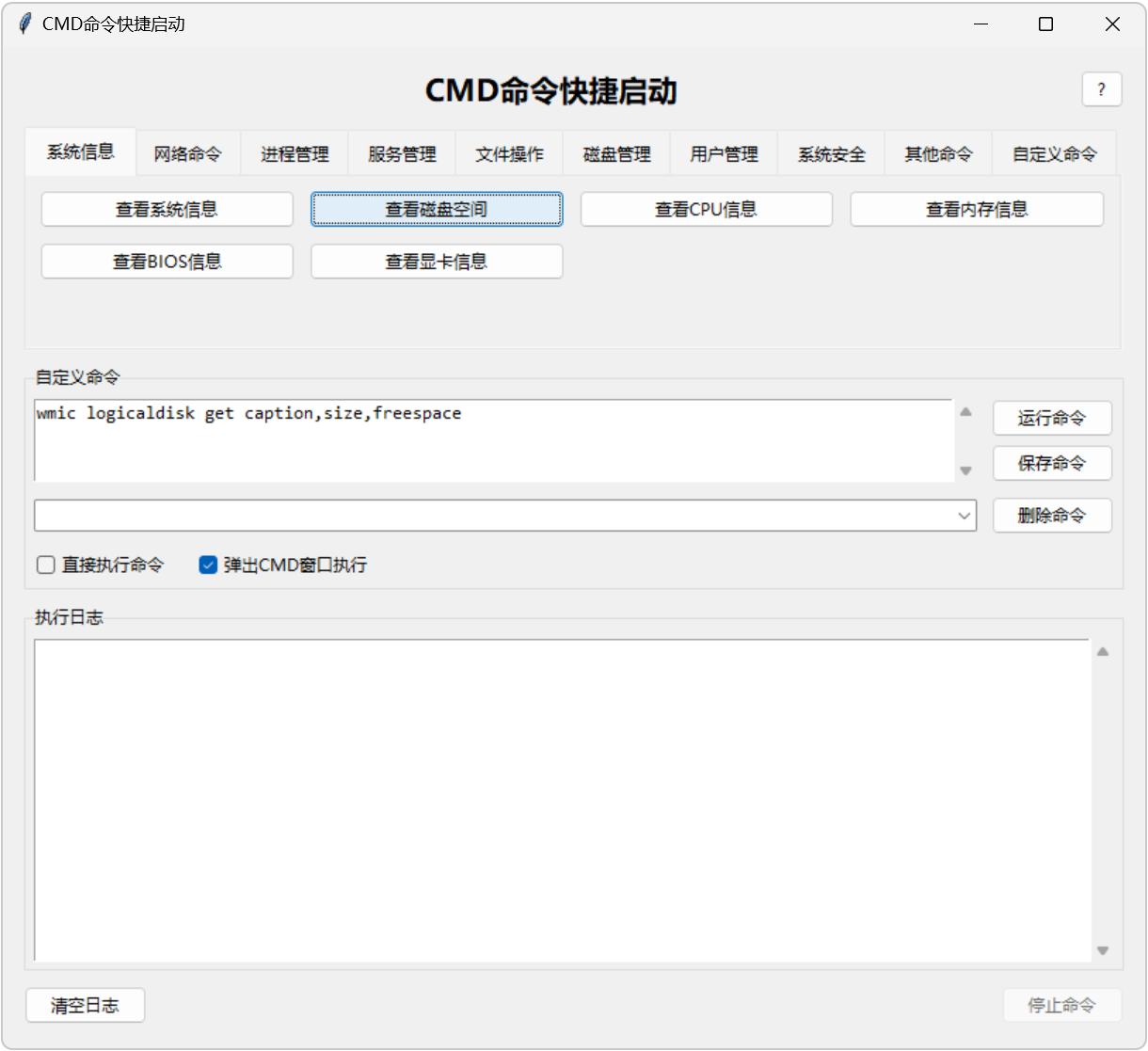Select the 进程管理 tab

click(x=295, y=154)
